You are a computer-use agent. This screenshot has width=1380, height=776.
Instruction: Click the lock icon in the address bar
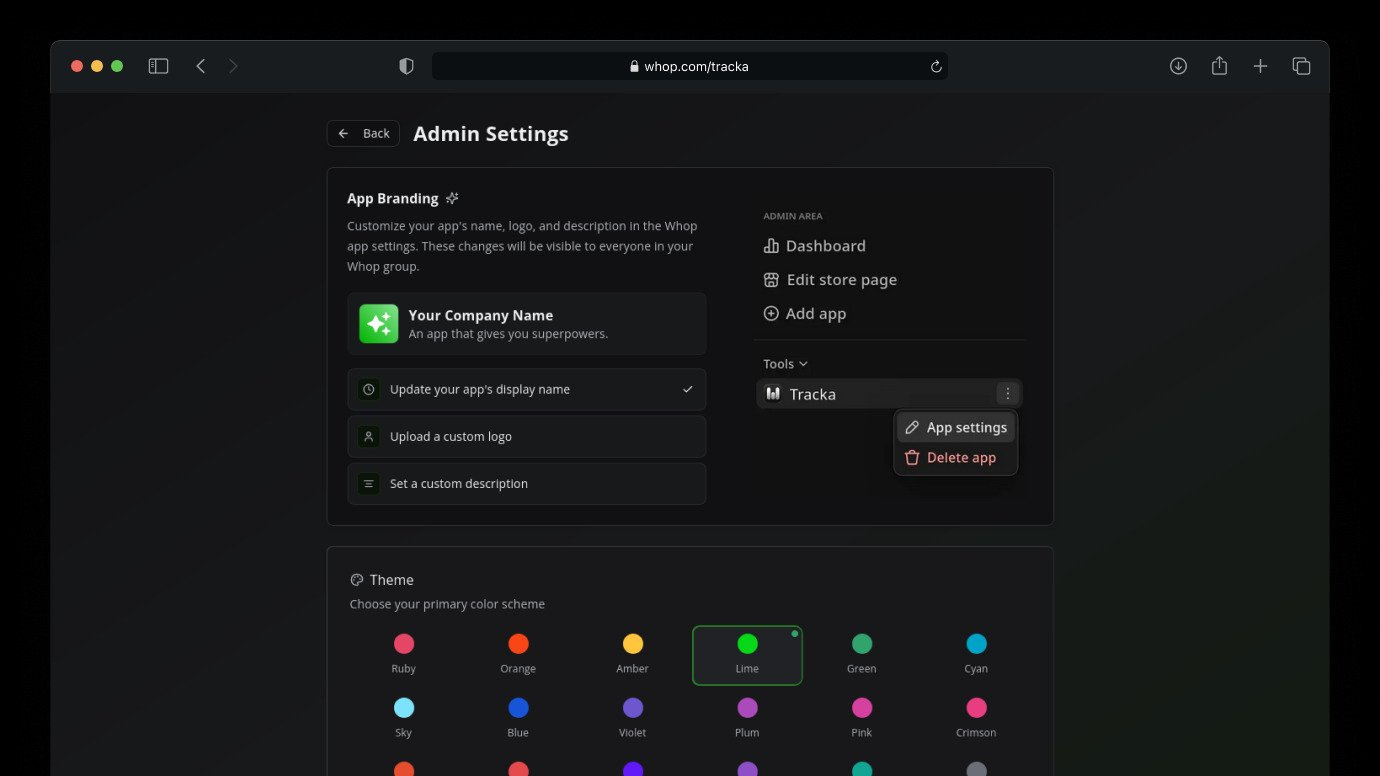click(634, 67)
